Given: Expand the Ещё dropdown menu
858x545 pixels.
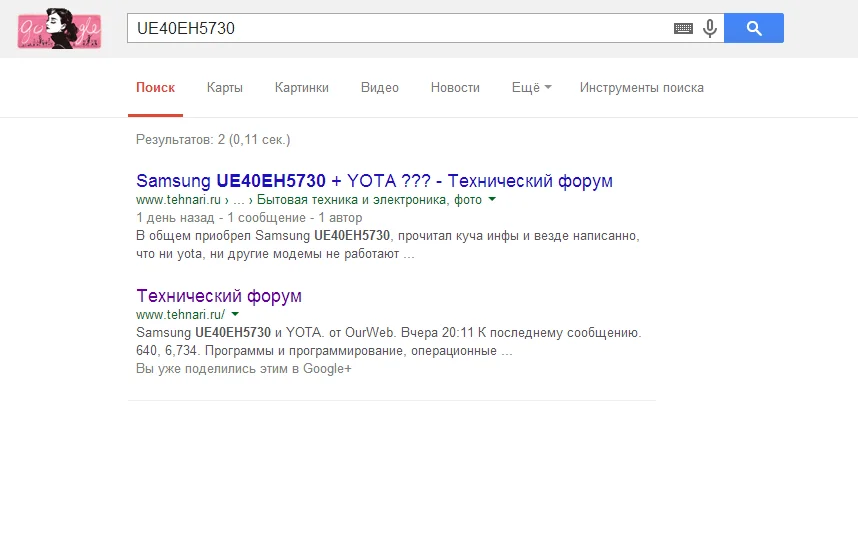Looking at the screenshot, I should pos(531,88).
